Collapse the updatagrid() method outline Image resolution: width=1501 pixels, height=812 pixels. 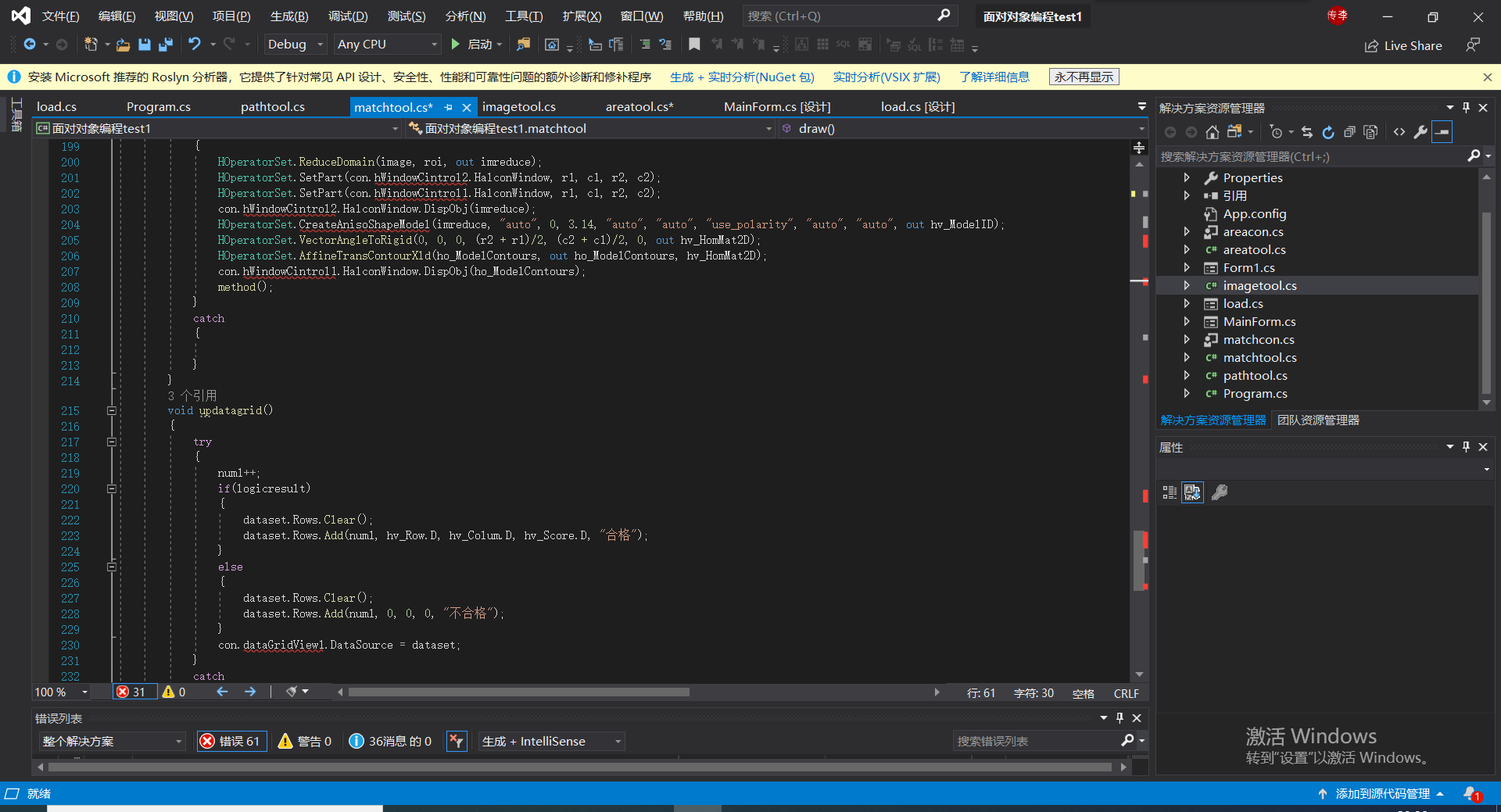coord(112,411)
